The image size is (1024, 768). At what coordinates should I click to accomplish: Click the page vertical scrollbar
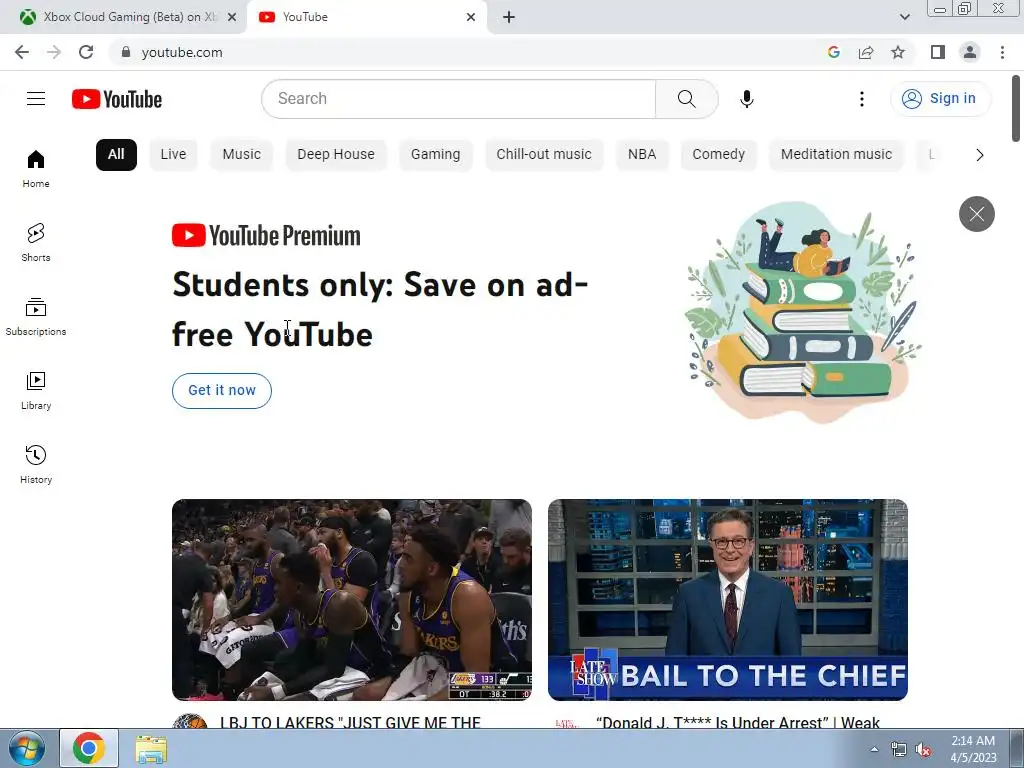[x=1016, y=108]
